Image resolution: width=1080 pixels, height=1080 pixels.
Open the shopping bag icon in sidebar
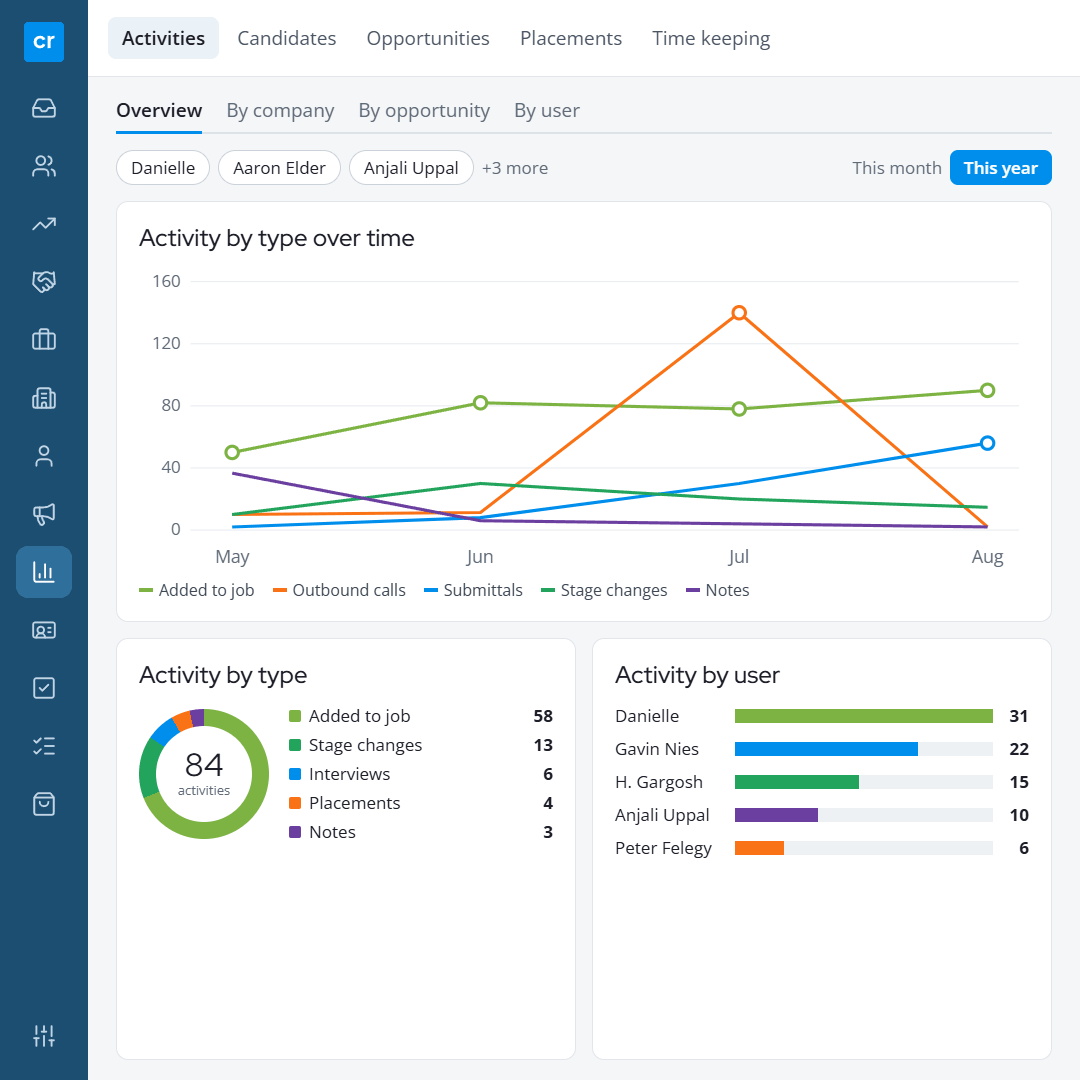tap(43, 804)
